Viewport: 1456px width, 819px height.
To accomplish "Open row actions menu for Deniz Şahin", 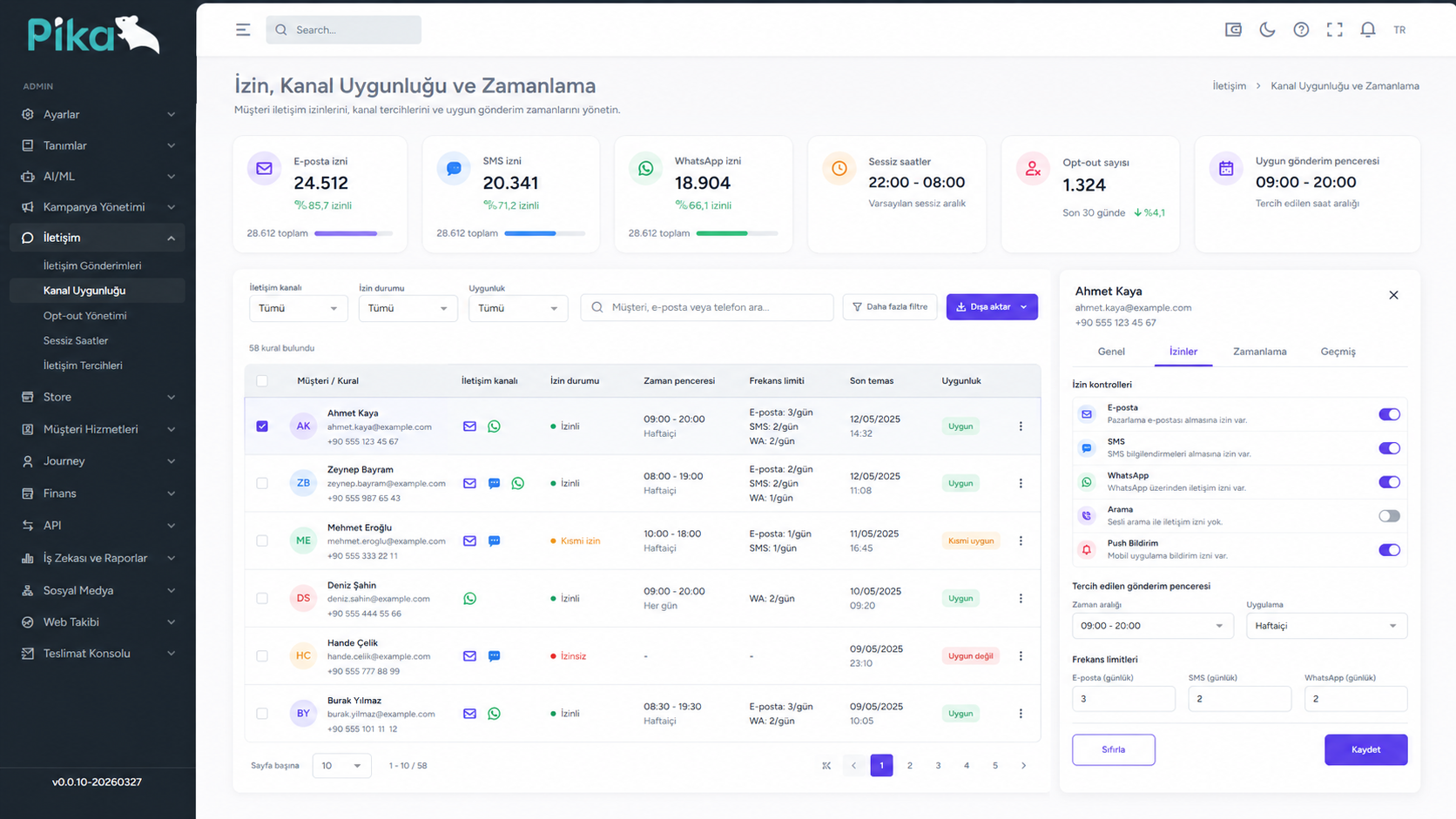I will pyautogui.click(x=1021, y=598).
